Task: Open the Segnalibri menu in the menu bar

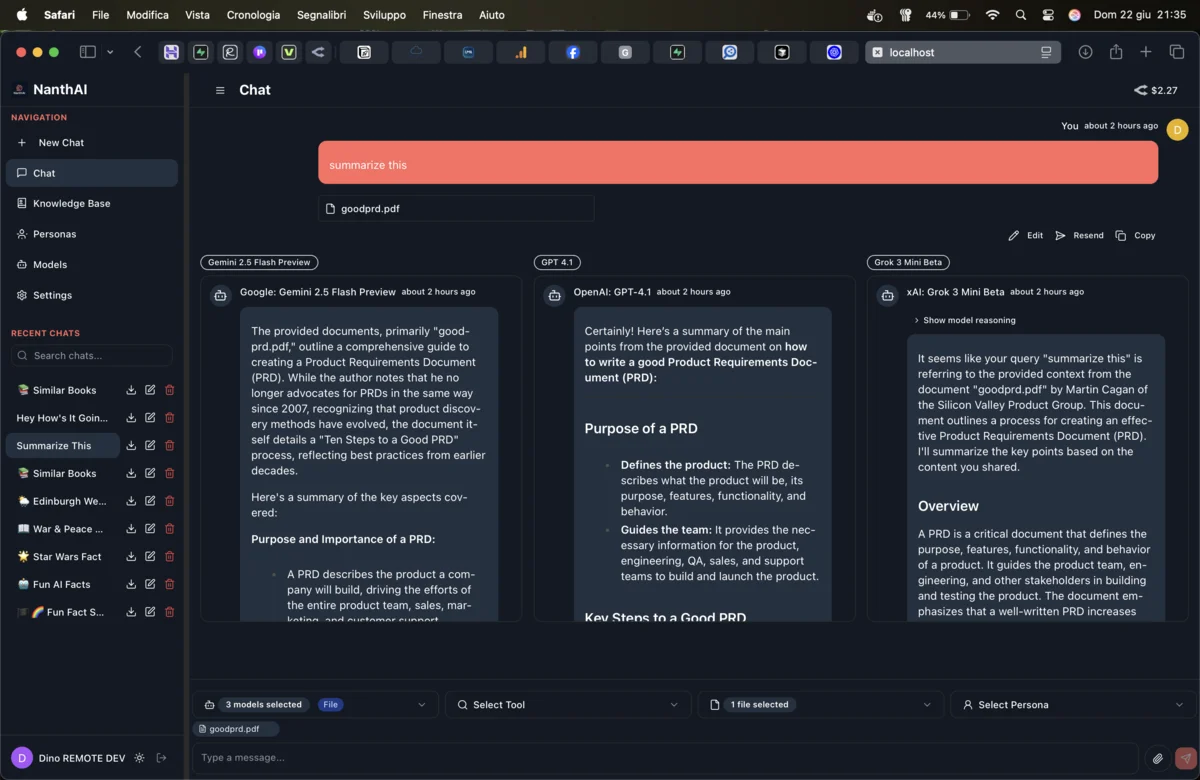Action: coord(320,15)
